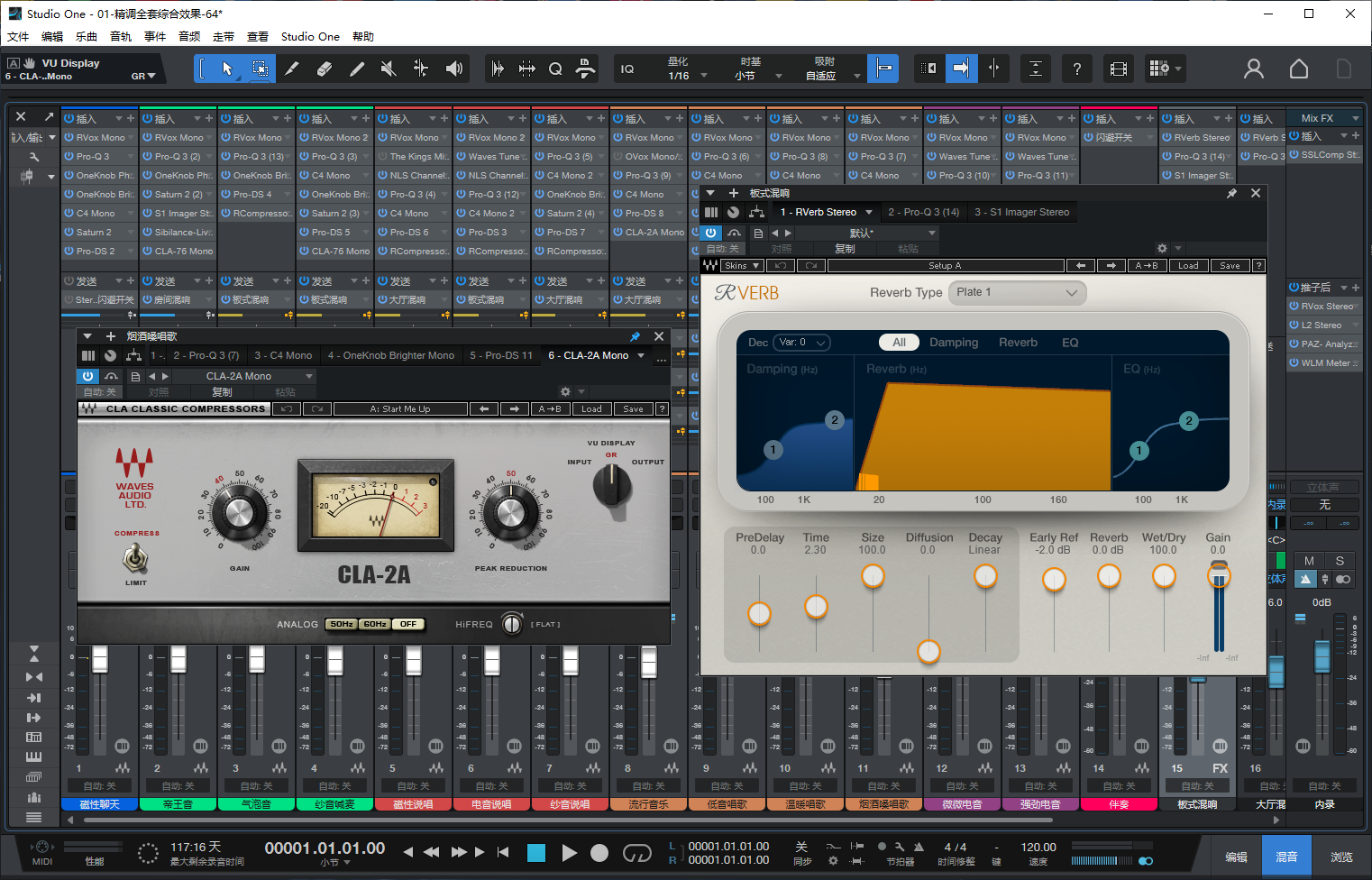Click the Home start page icon
The image size is (1372, 880).
click(1298, 69)
